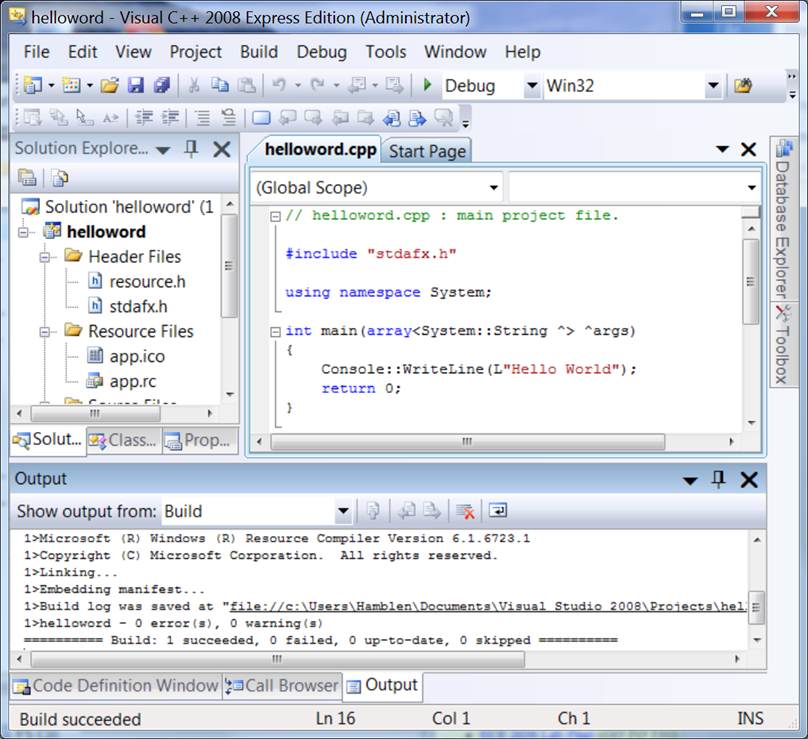Viewport: 808px width, 739px height.
Task: Open the Tools menu
Action: 385,52
